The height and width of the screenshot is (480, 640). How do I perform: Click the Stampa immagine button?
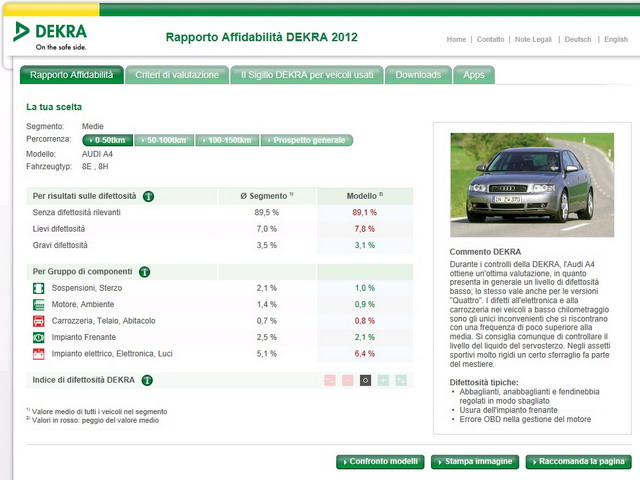tap(475, 462)
